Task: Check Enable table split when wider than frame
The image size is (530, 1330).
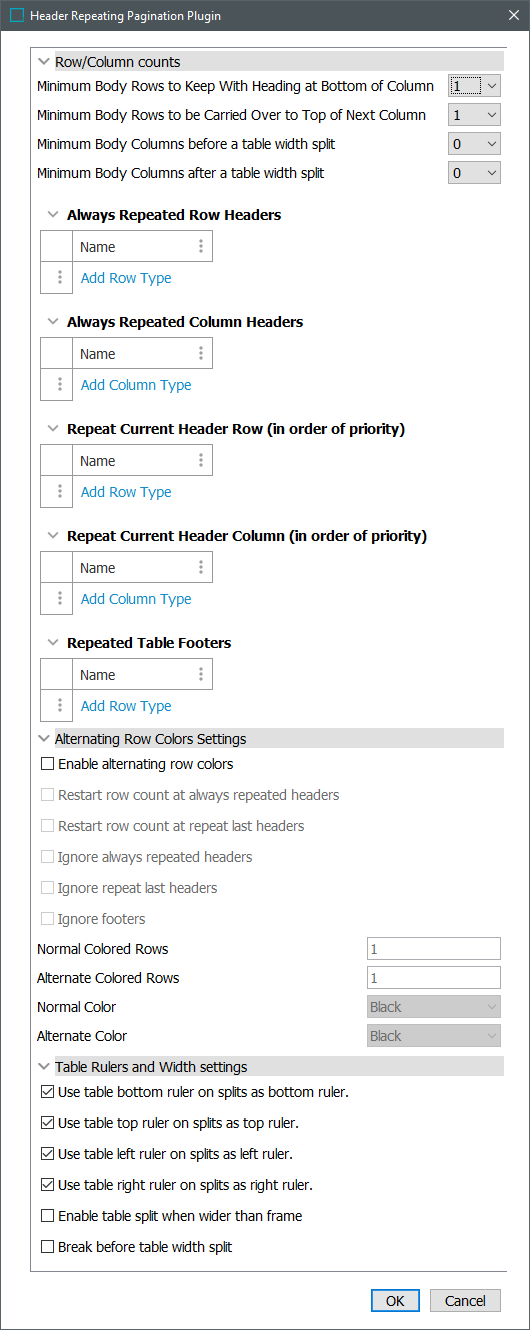Action: pyautogui.click(x=47, y=1216)
